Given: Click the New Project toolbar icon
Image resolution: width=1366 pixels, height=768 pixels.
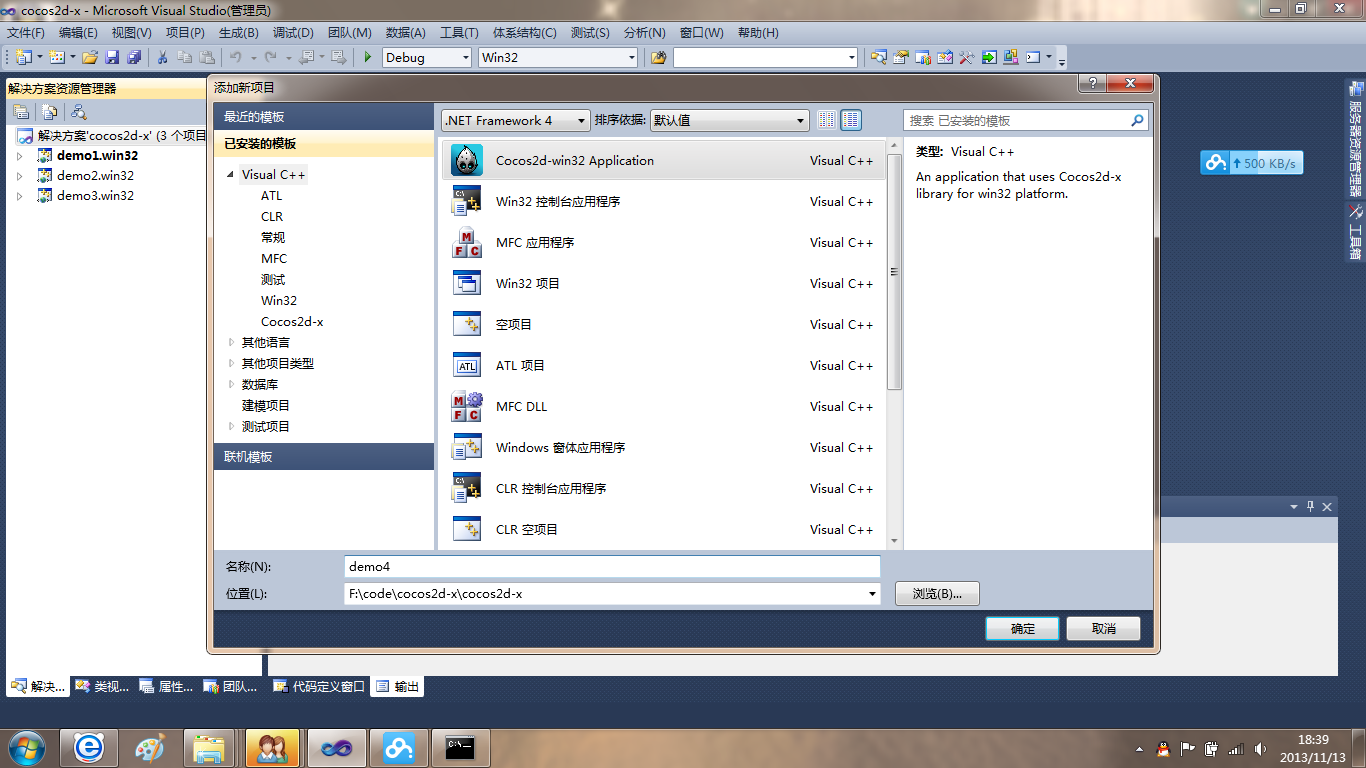Looking at the screenshot, I should [23, 57].
